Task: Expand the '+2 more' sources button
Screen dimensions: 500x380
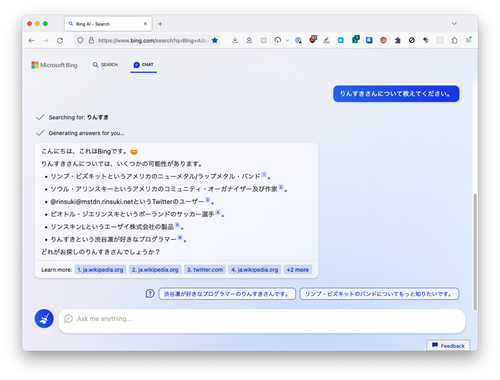Action: pyautogui.click(x=298, y=270)
